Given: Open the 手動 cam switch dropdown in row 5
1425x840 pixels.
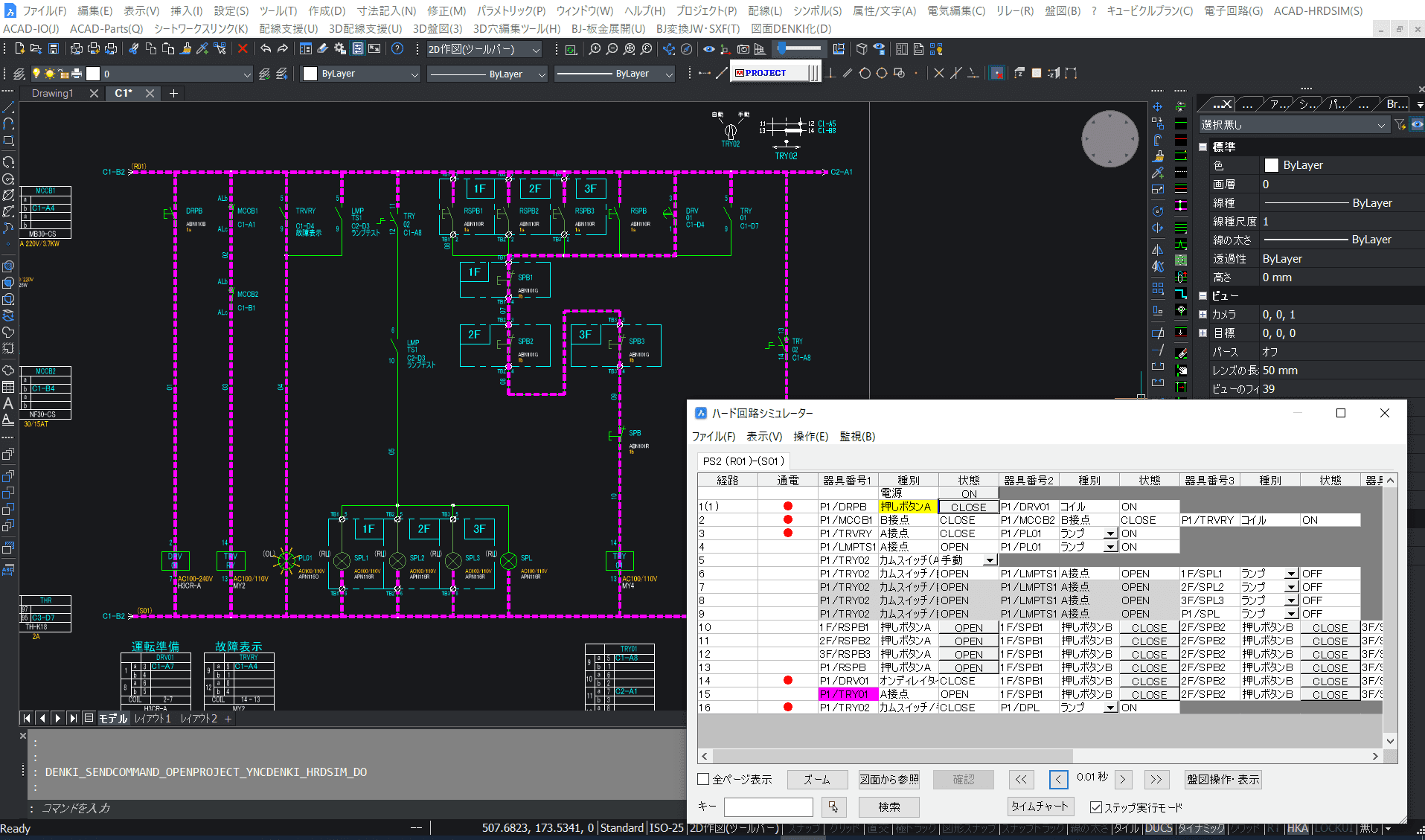Looking at the screenshot, I should (990, 560).
